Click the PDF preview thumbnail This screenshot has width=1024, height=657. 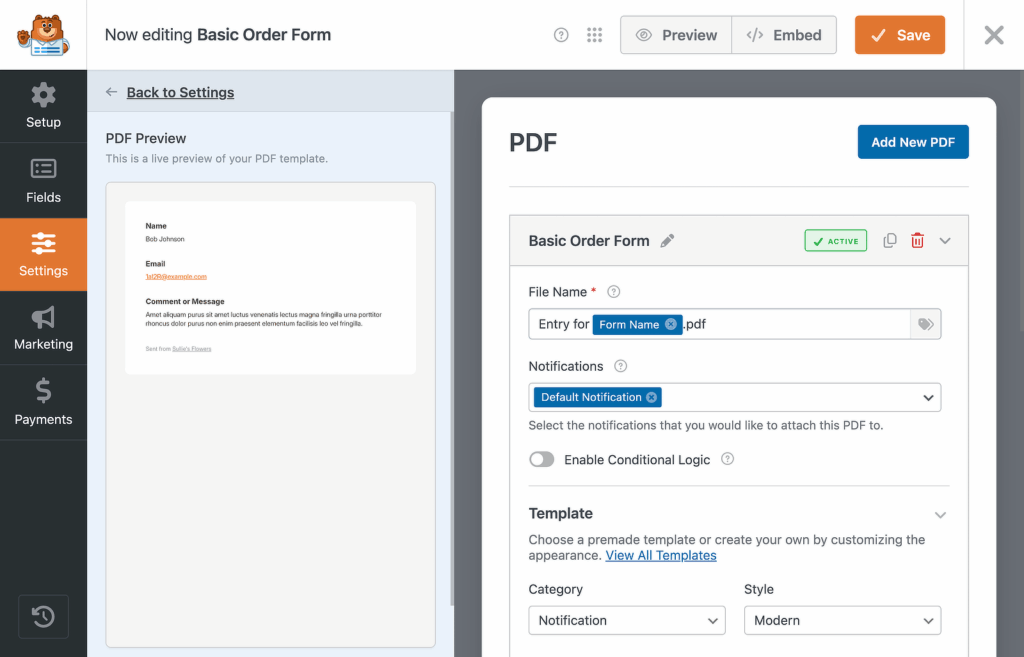click(x=270, y=288)
